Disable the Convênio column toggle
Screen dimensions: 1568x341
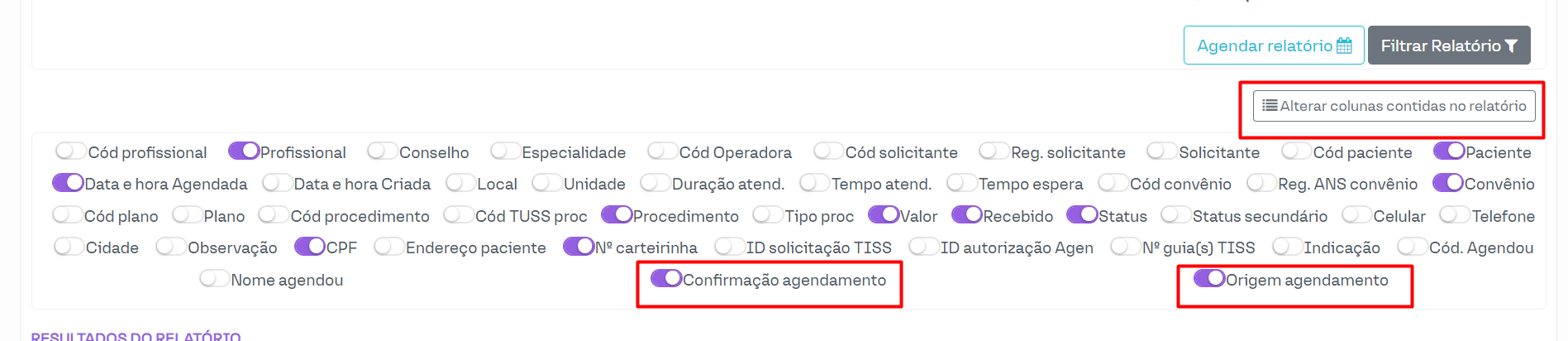(1448, 183)
